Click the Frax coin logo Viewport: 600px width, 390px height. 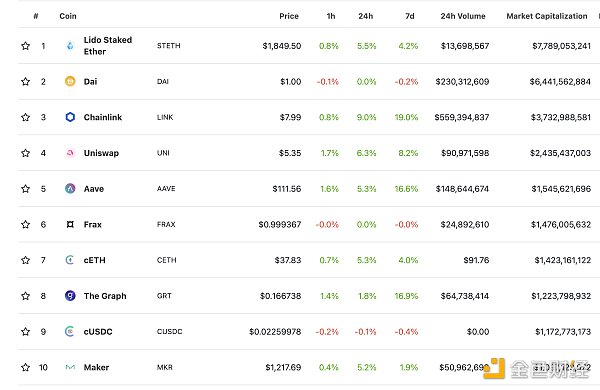(x=70, y=224)
